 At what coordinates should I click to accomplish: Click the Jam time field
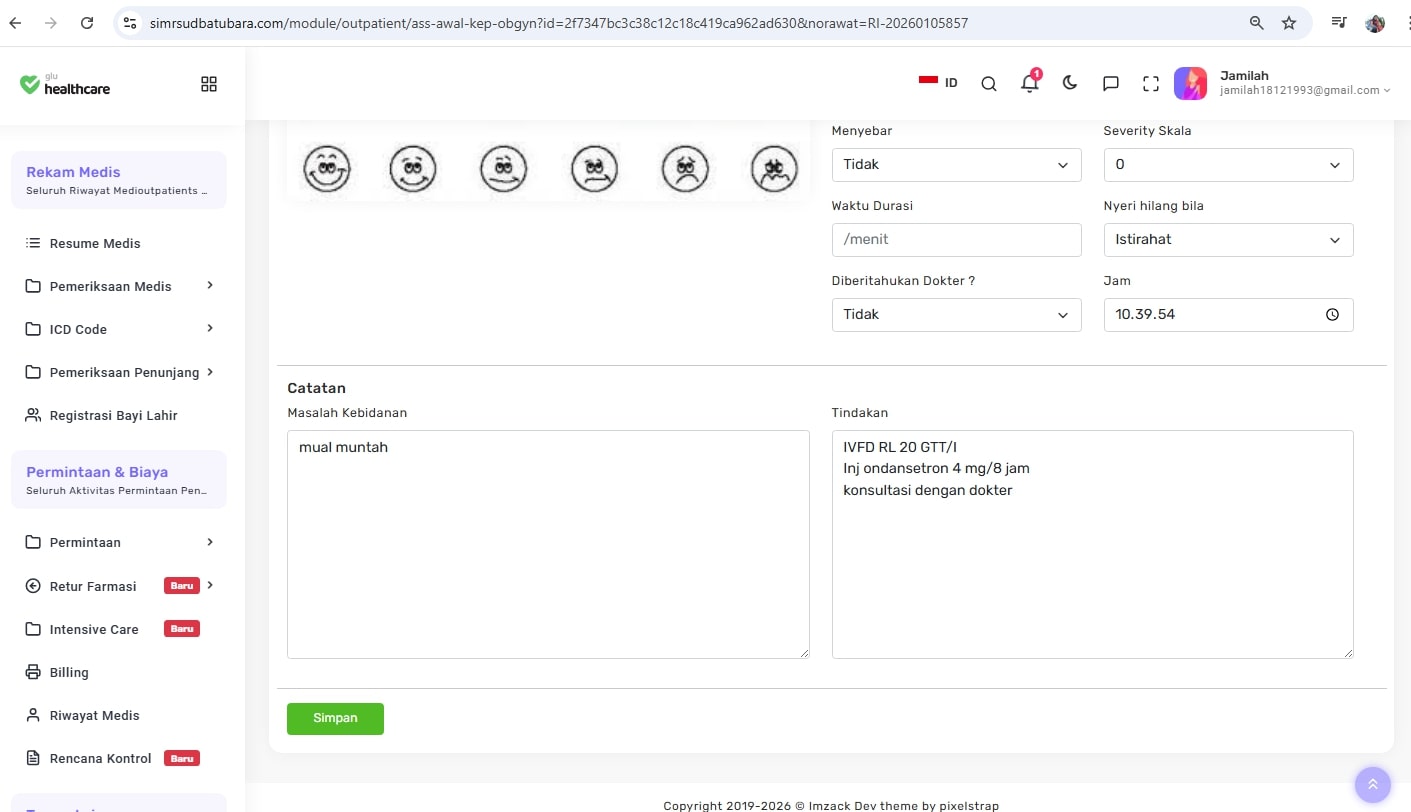(x=1229, y=315)
